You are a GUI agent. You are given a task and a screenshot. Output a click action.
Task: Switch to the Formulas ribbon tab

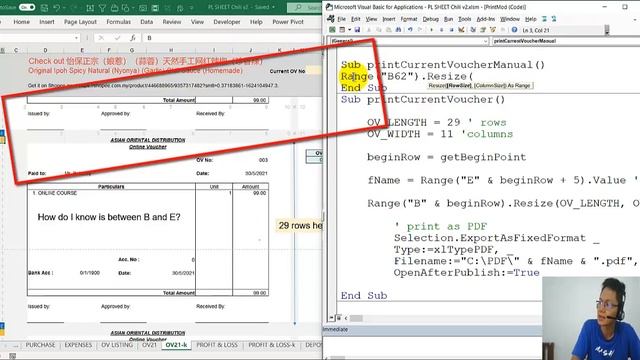(118, 22)
